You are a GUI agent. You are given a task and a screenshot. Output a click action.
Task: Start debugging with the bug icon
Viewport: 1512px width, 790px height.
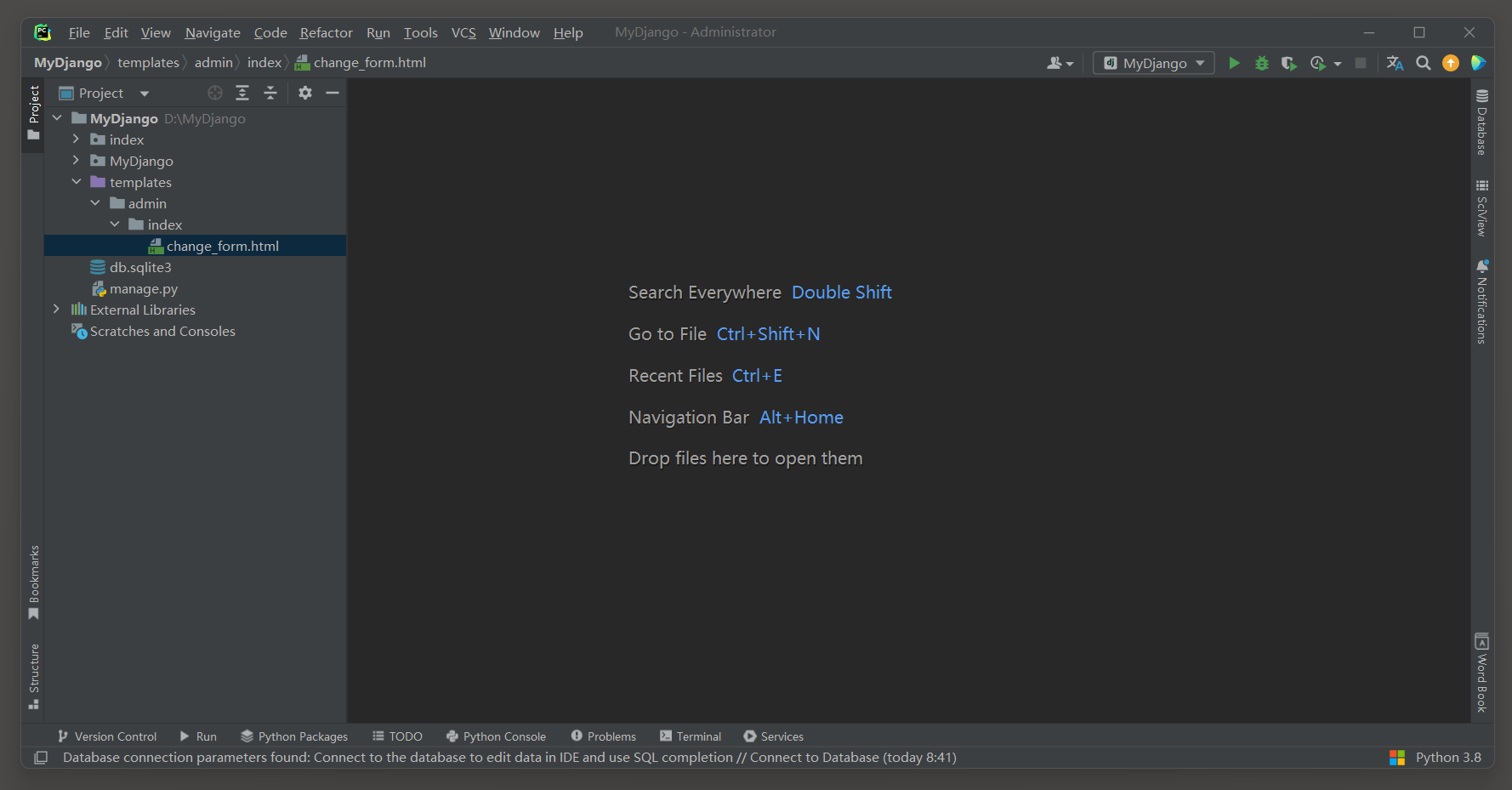click(x=1262, y=63)
